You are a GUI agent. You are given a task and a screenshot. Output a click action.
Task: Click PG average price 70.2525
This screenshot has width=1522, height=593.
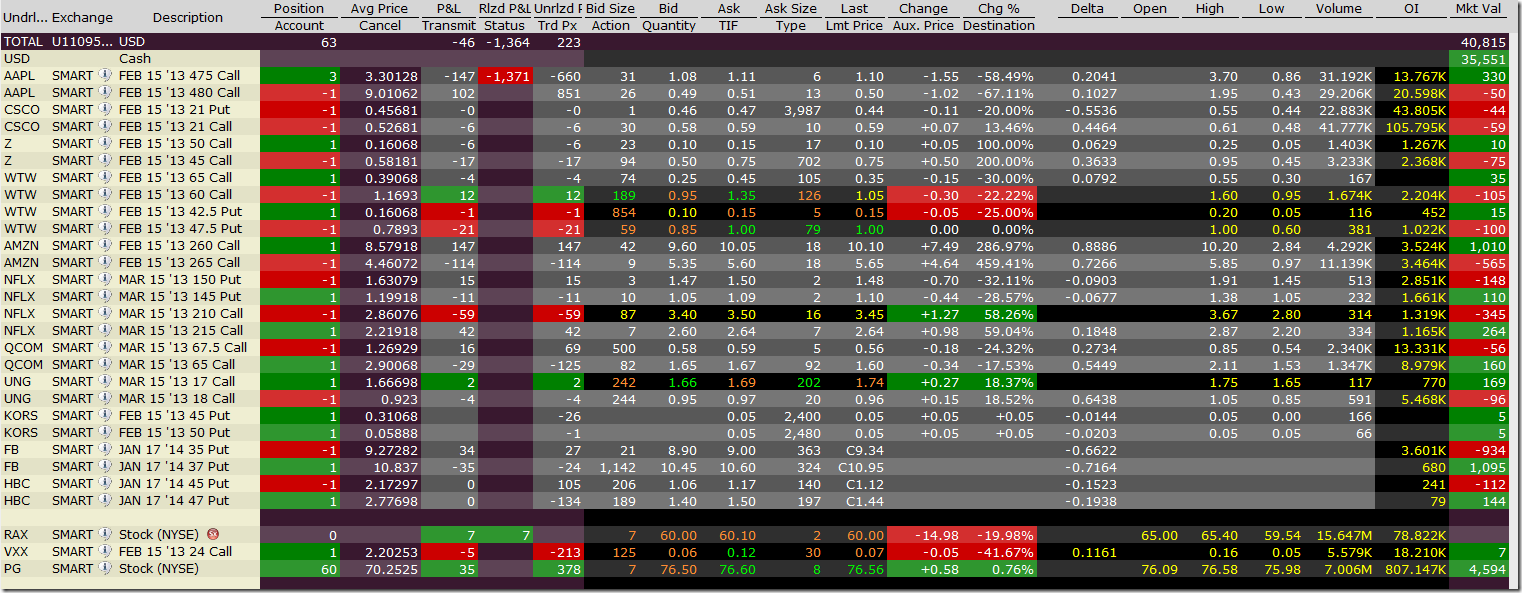(x=390, y=569)
